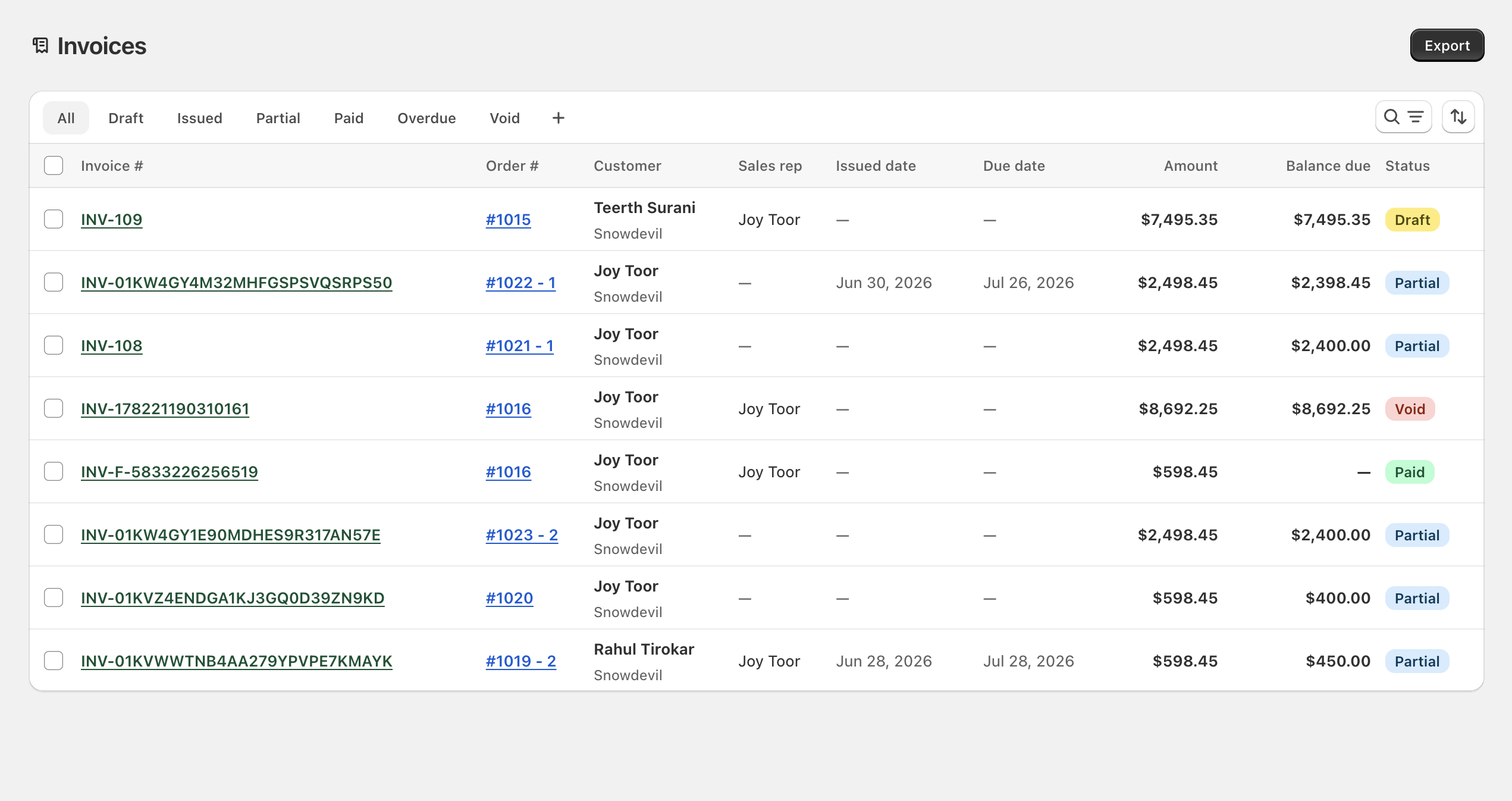Click the Void status badge
Viewport: 1512px width, 801px height.
(x=1410, y=409)
